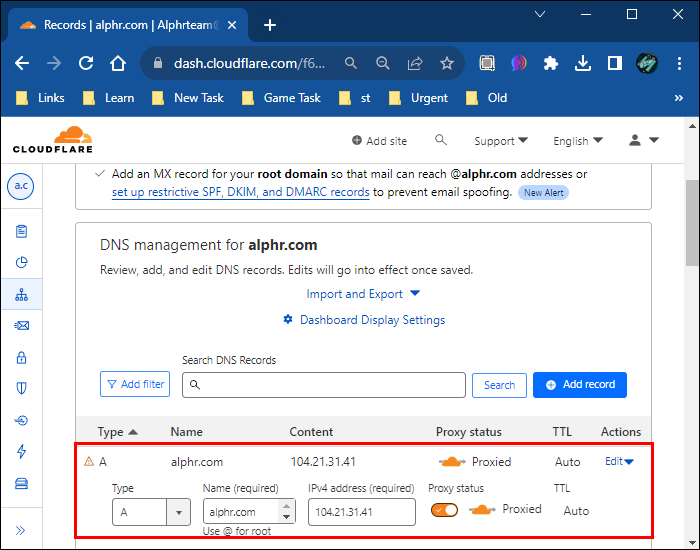This screenshot has height=550, width=700.
Task: Click the browser forward arrow
Action: pos(54,63)
